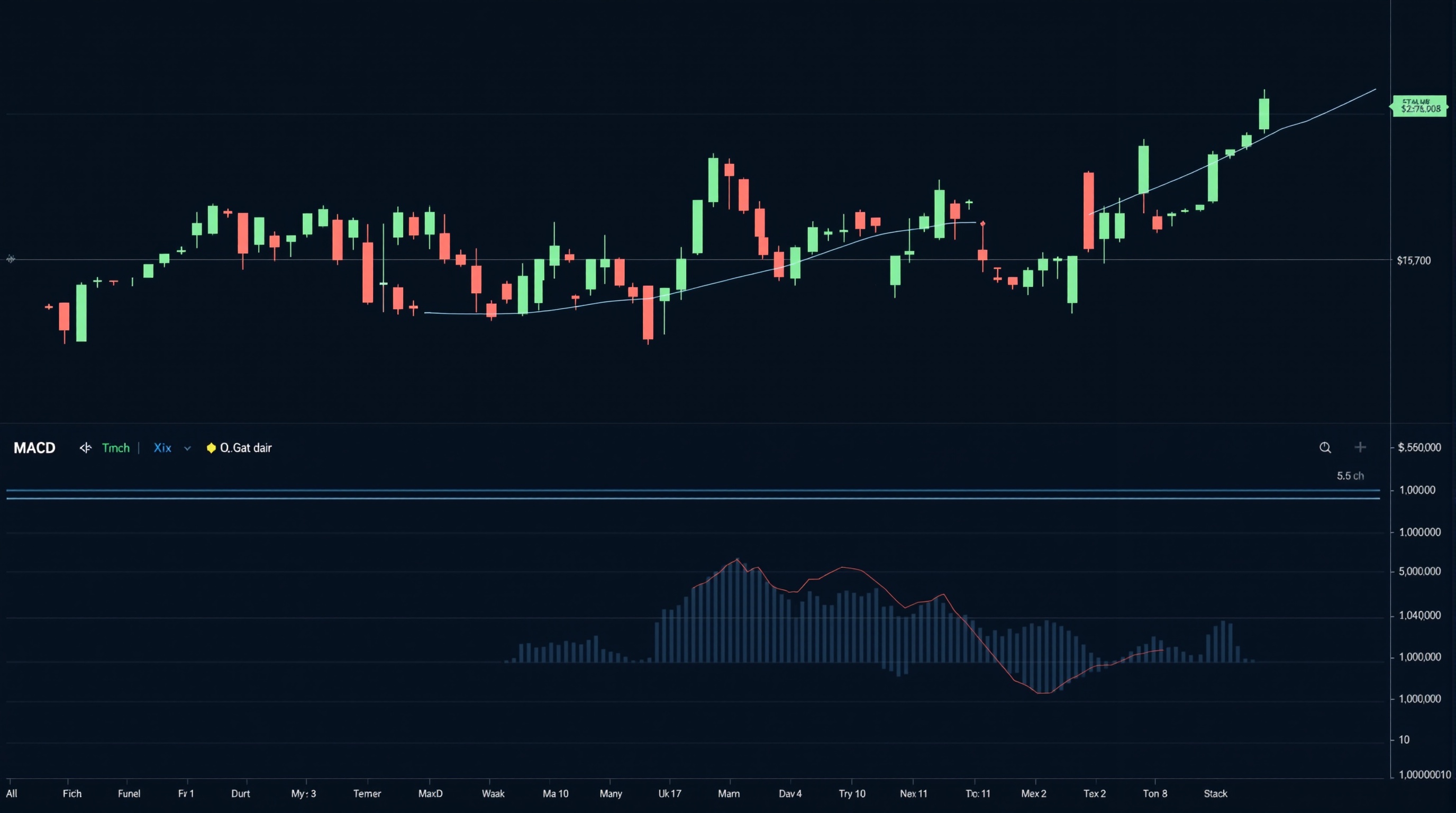Click the Waak date axis label

(493, 793)
